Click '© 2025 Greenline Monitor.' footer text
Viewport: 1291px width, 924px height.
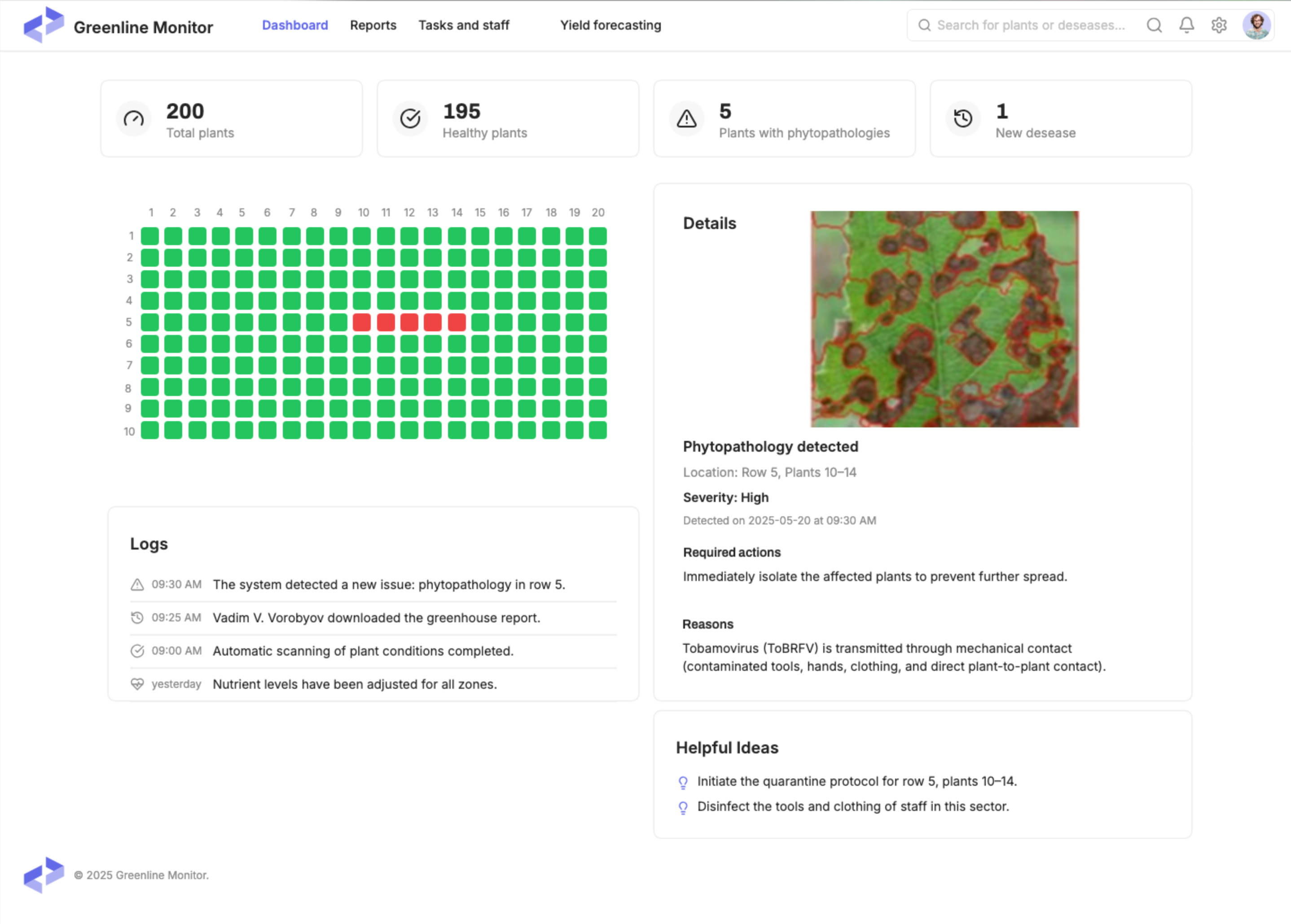(141, 875)
